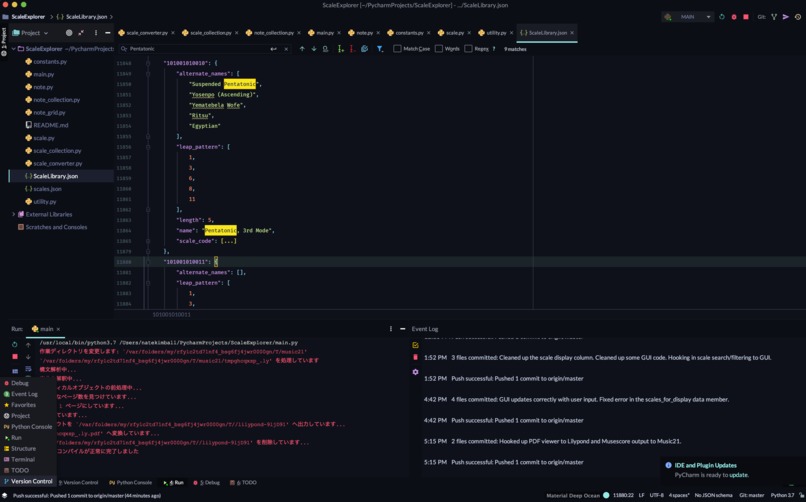Select Terminal in tool window popup

pos(23,459)
